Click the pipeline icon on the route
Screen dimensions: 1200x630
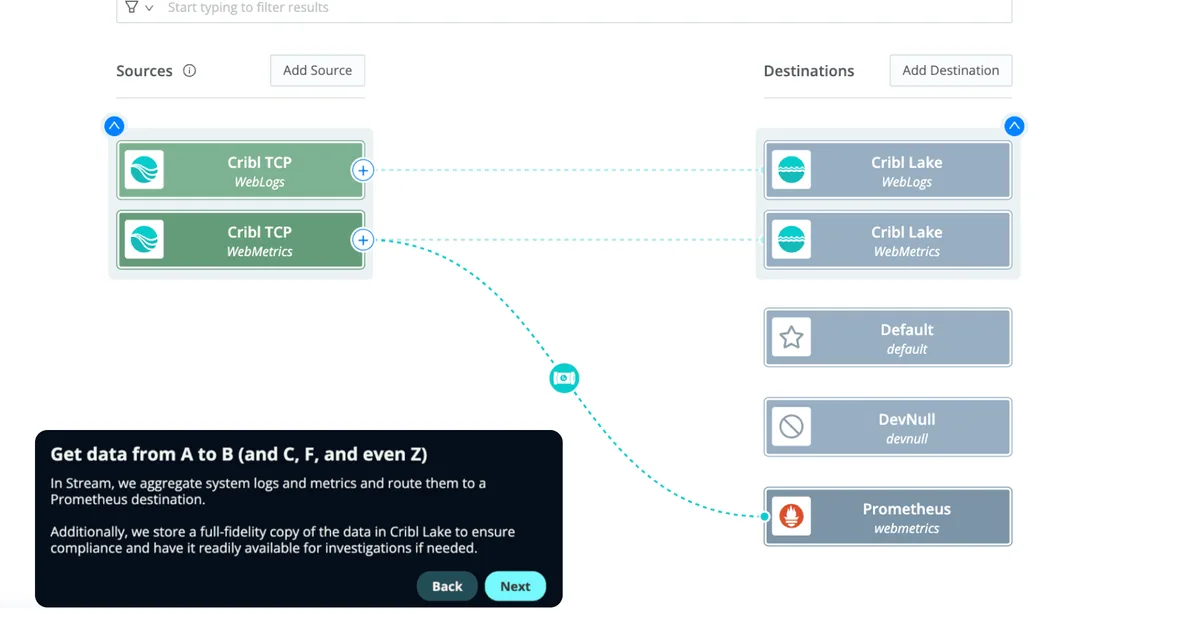[x=564, y=378]
